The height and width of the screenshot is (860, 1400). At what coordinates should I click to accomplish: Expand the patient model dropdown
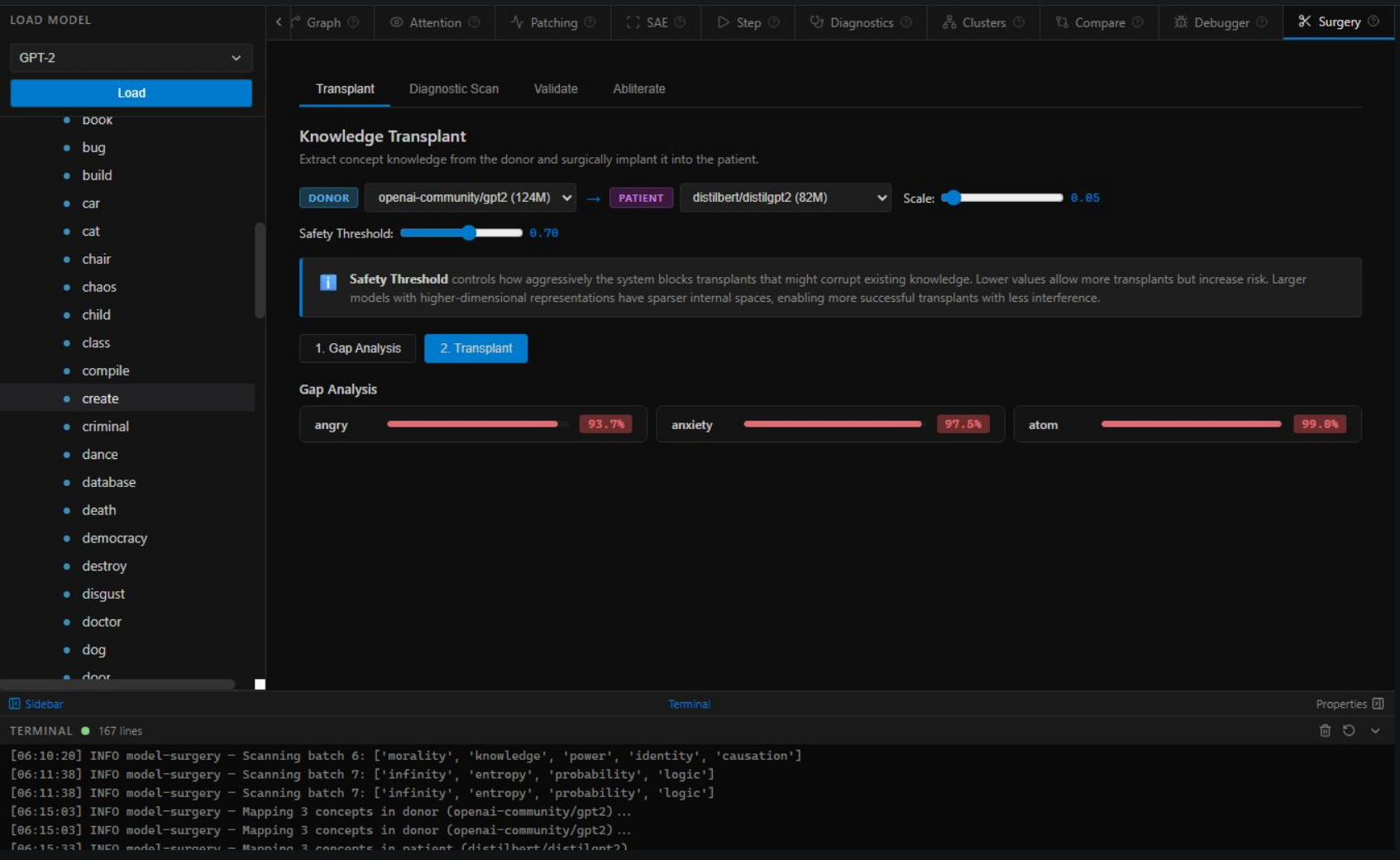785,198
